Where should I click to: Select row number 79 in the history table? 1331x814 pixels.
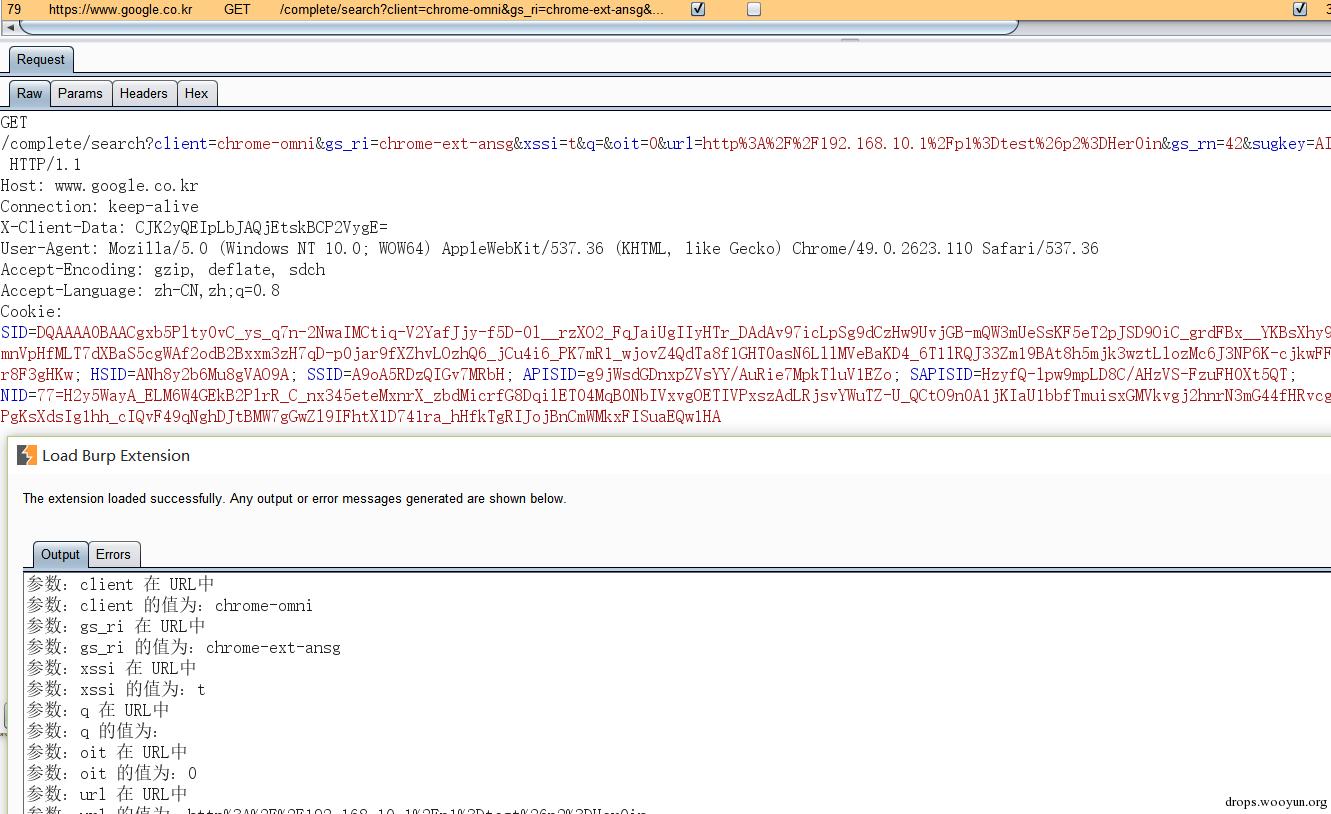(14, 9)
